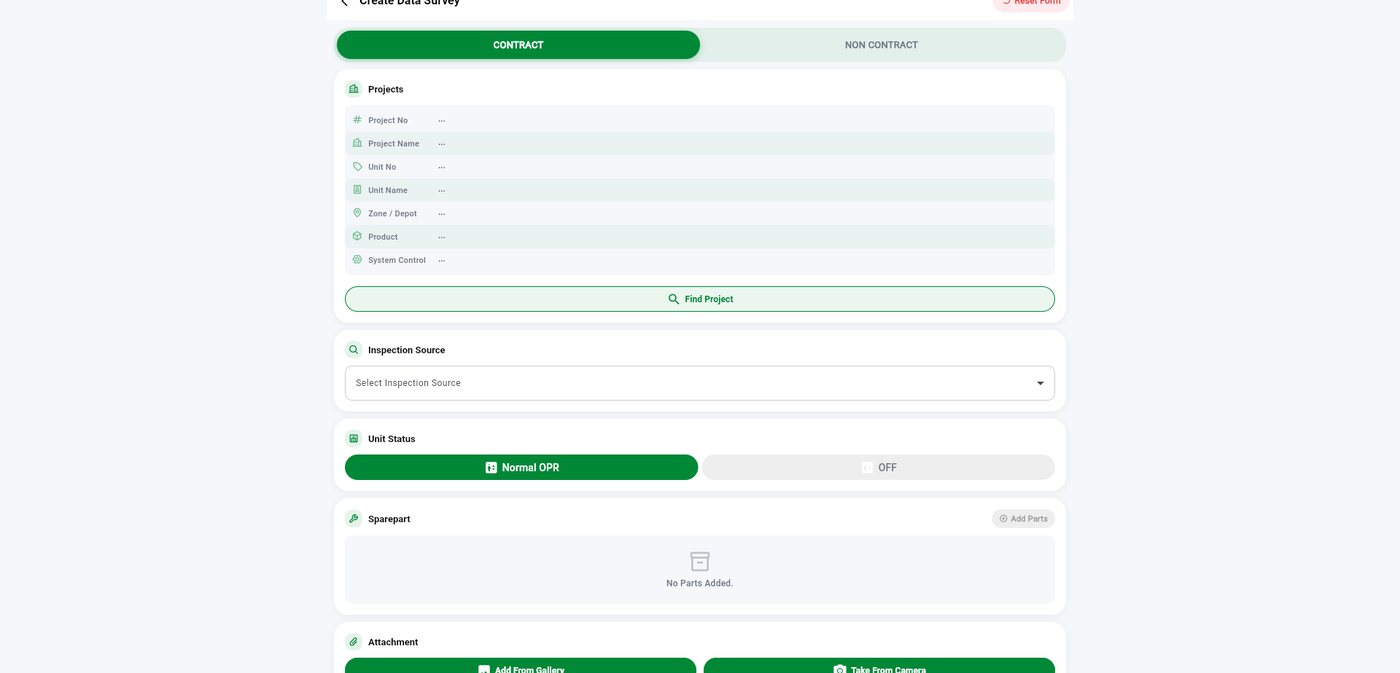Set unit status to OFF
The height and width of the screenshot is (673, 1400).
click(878, 467)
